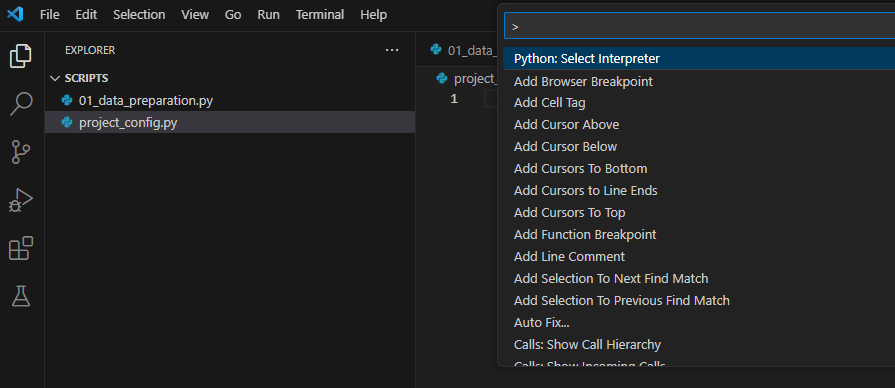Open the Selection menu
The height and width of the screenshot is (388, 895).
click(139, 15)
